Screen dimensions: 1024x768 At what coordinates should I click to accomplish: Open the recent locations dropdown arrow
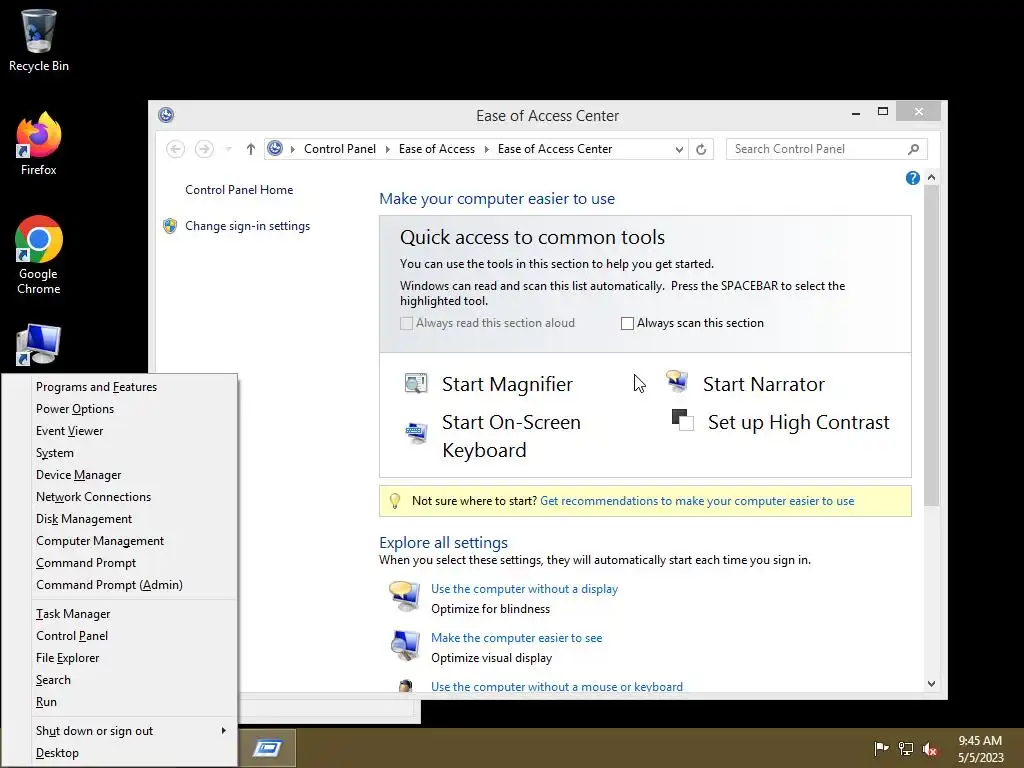(x=228, y=150)
